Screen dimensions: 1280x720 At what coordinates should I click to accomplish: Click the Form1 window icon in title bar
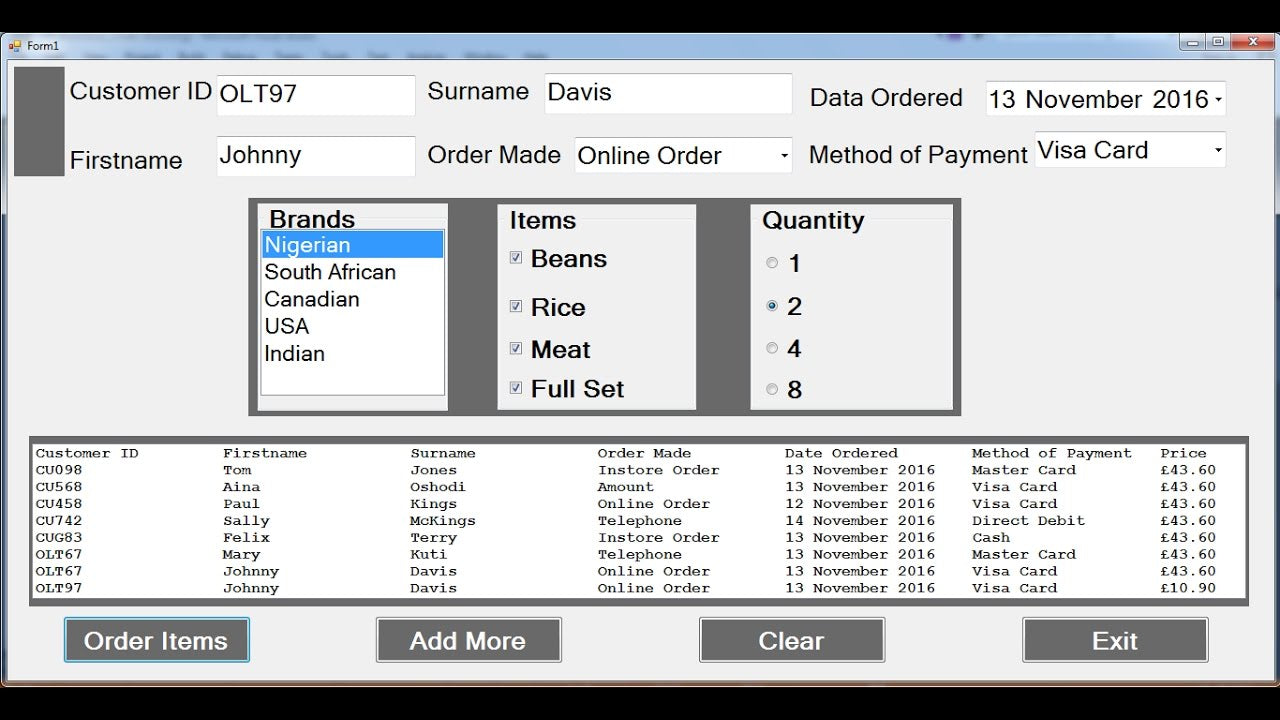click(x=15, y=46)
